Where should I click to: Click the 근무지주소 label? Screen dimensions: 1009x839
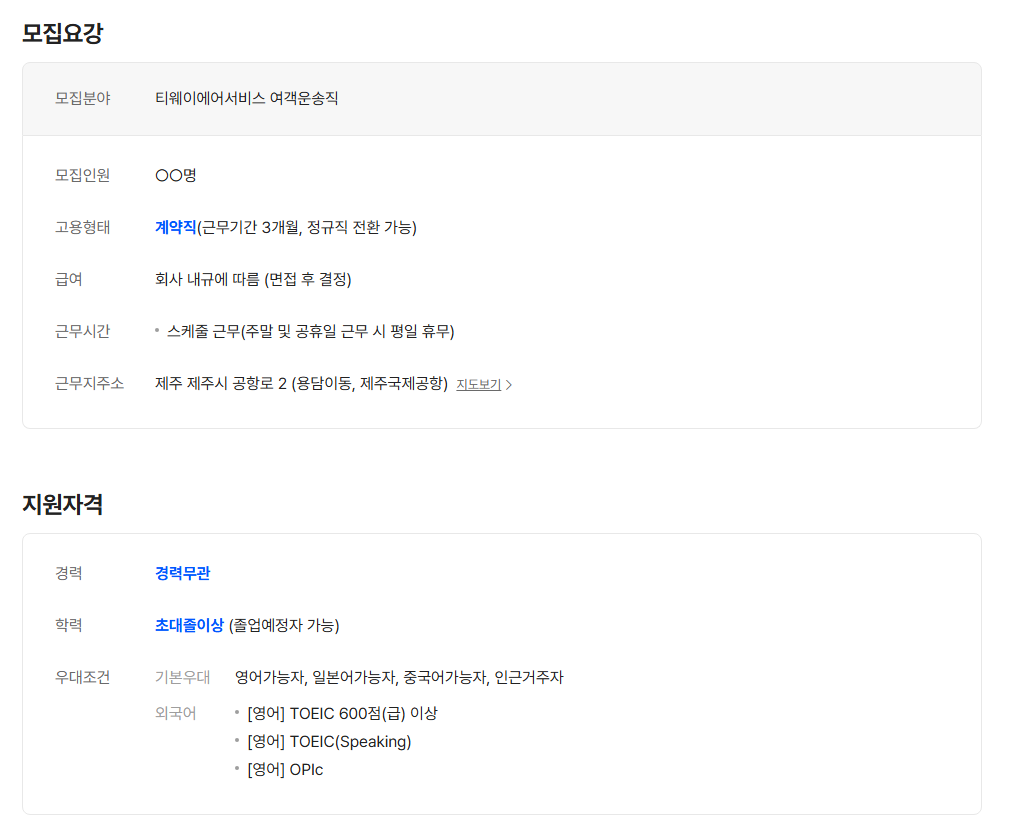pos(89,383)
